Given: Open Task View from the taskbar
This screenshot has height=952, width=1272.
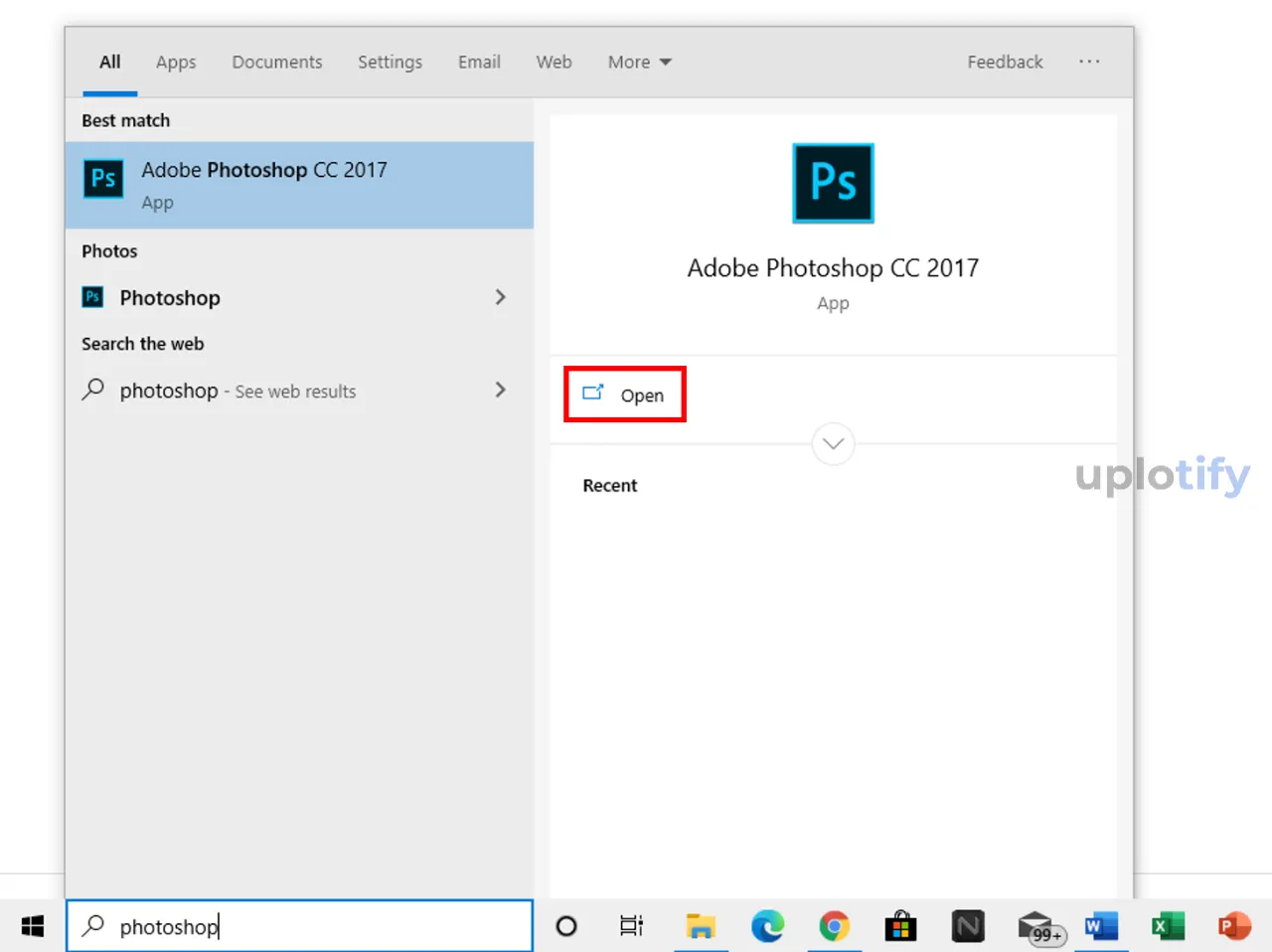Looking at the screenshot, I should 632,926.
